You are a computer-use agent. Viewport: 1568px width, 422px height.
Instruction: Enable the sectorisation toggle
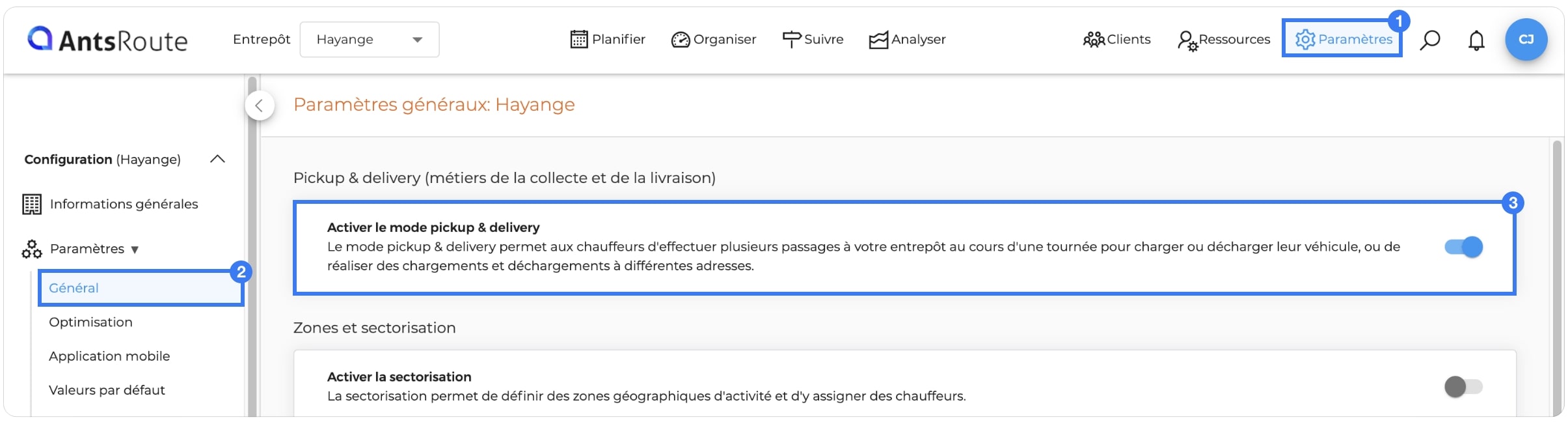1463,387
